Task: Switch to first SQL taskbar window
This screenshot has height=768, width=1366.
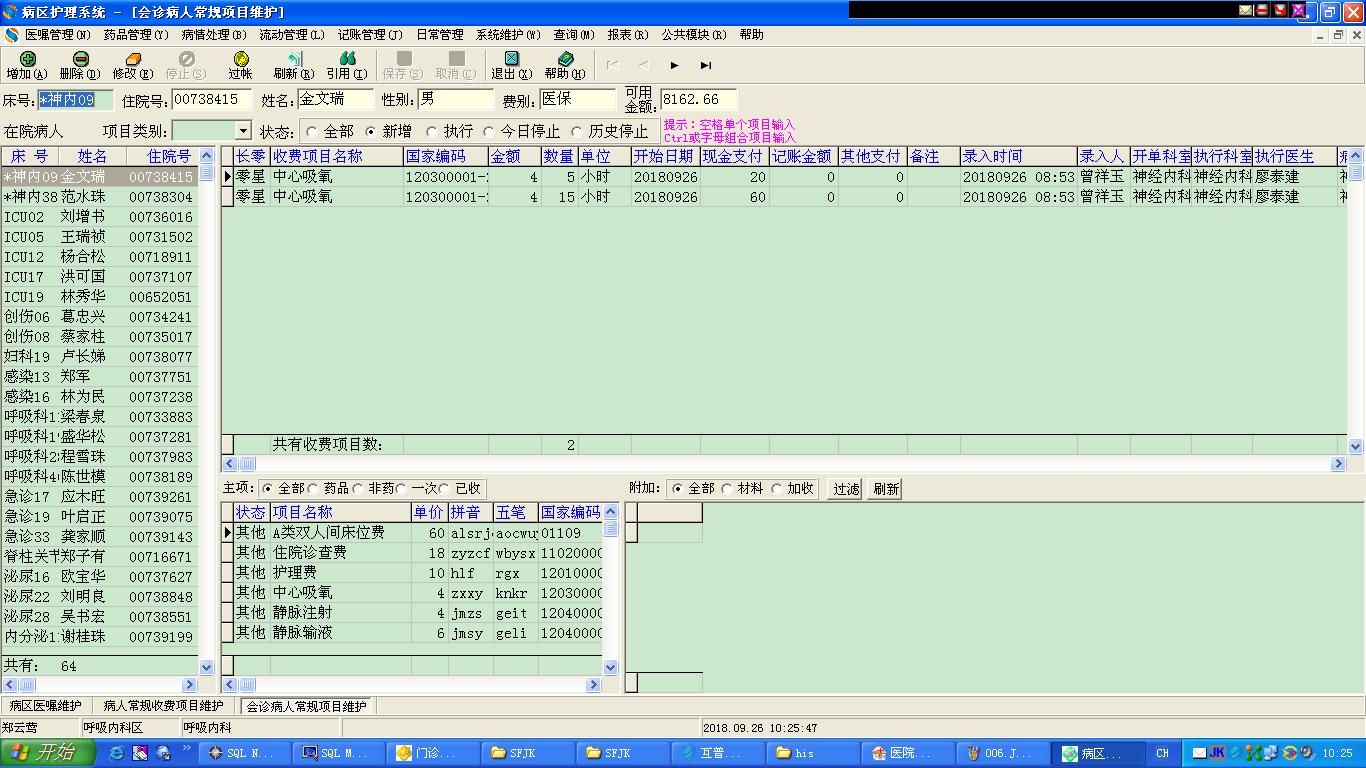Action: tap(243, 753)
